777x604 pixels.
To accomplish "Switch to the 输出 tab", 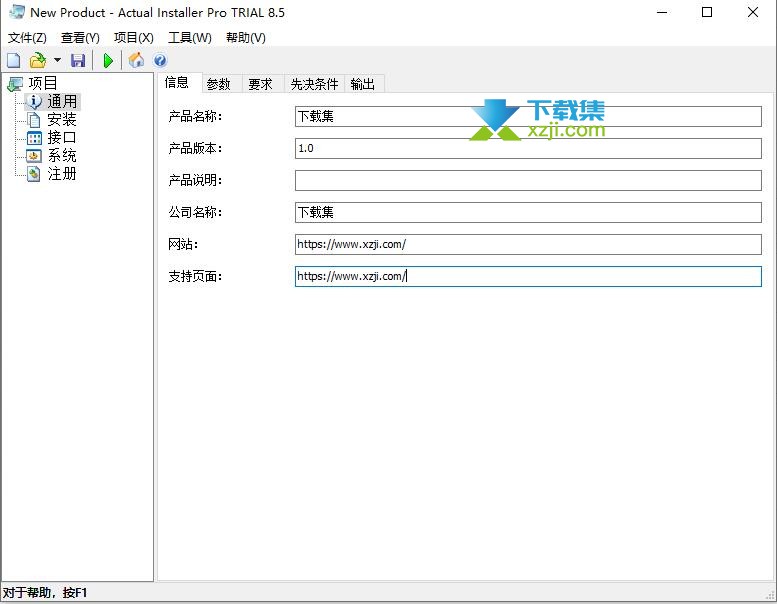I will click(x=363, y=84).
